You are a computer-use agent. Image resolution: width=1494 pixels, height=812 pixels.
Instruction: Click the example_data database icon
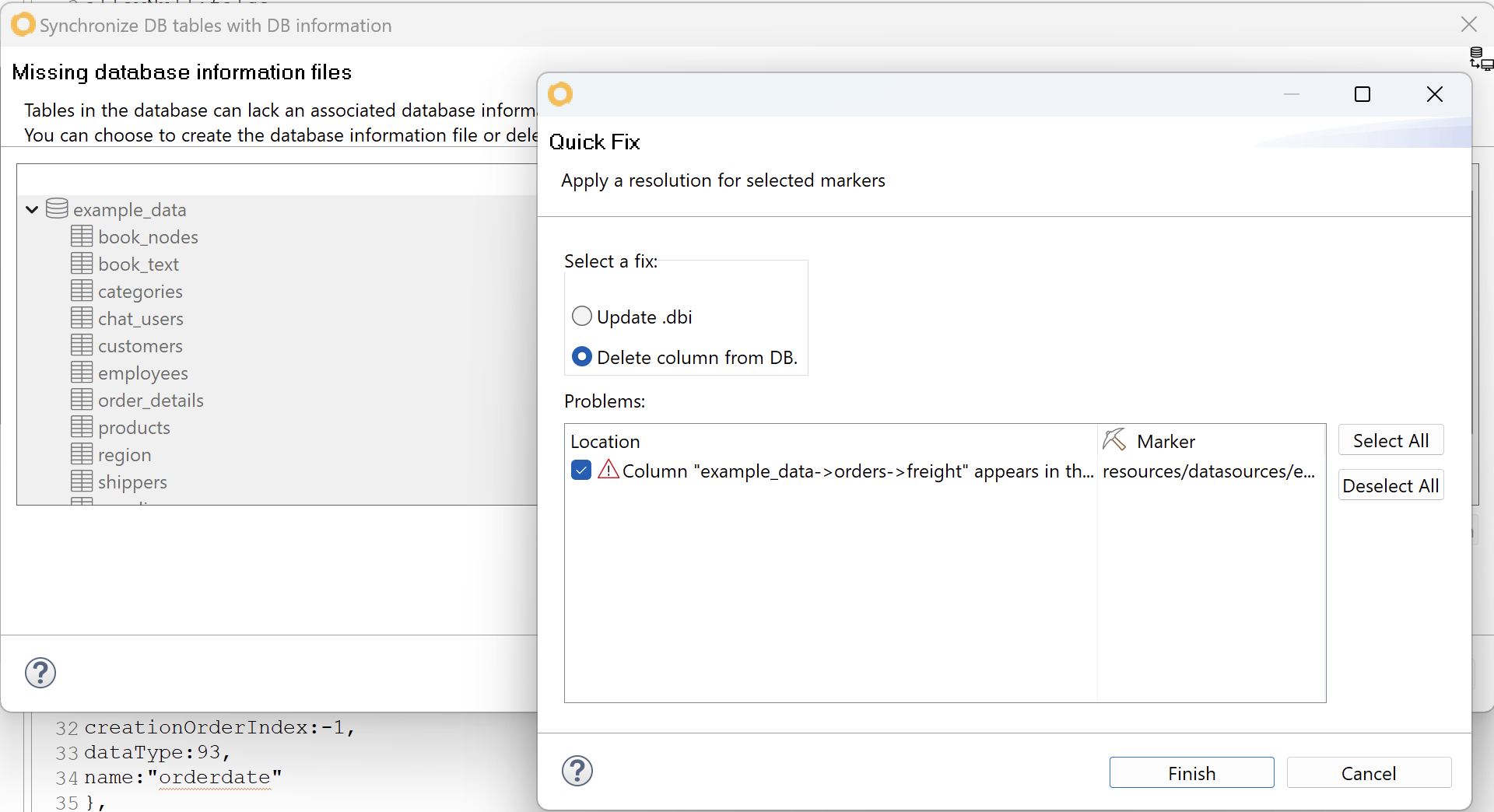pyautogui.click(x=57, y=208)
